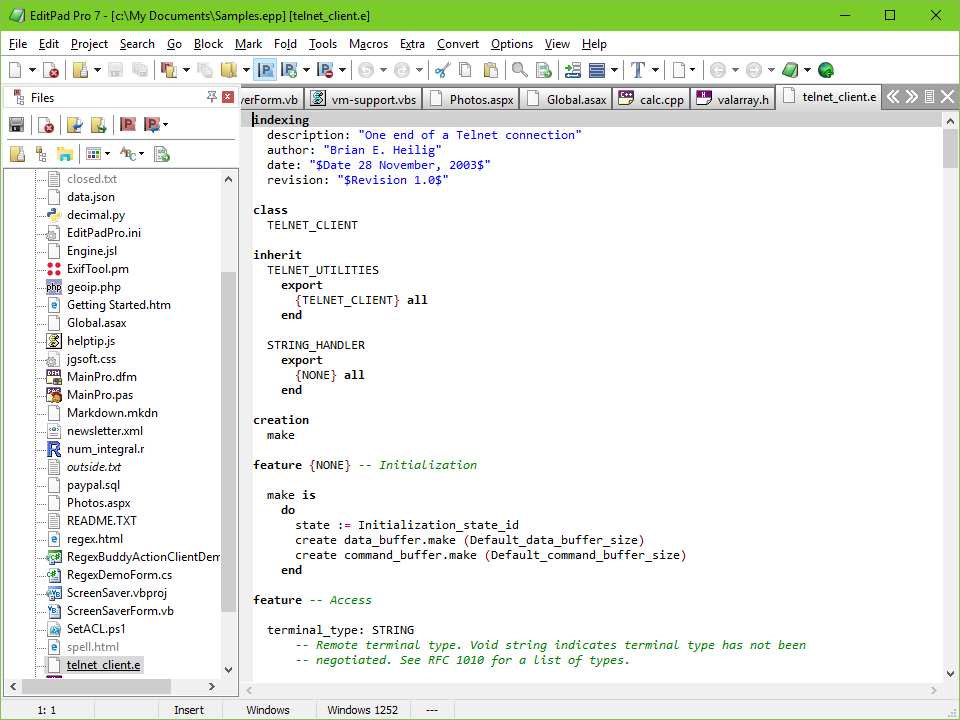Click the save disk icon in Files panel

[x=16, y=125]
